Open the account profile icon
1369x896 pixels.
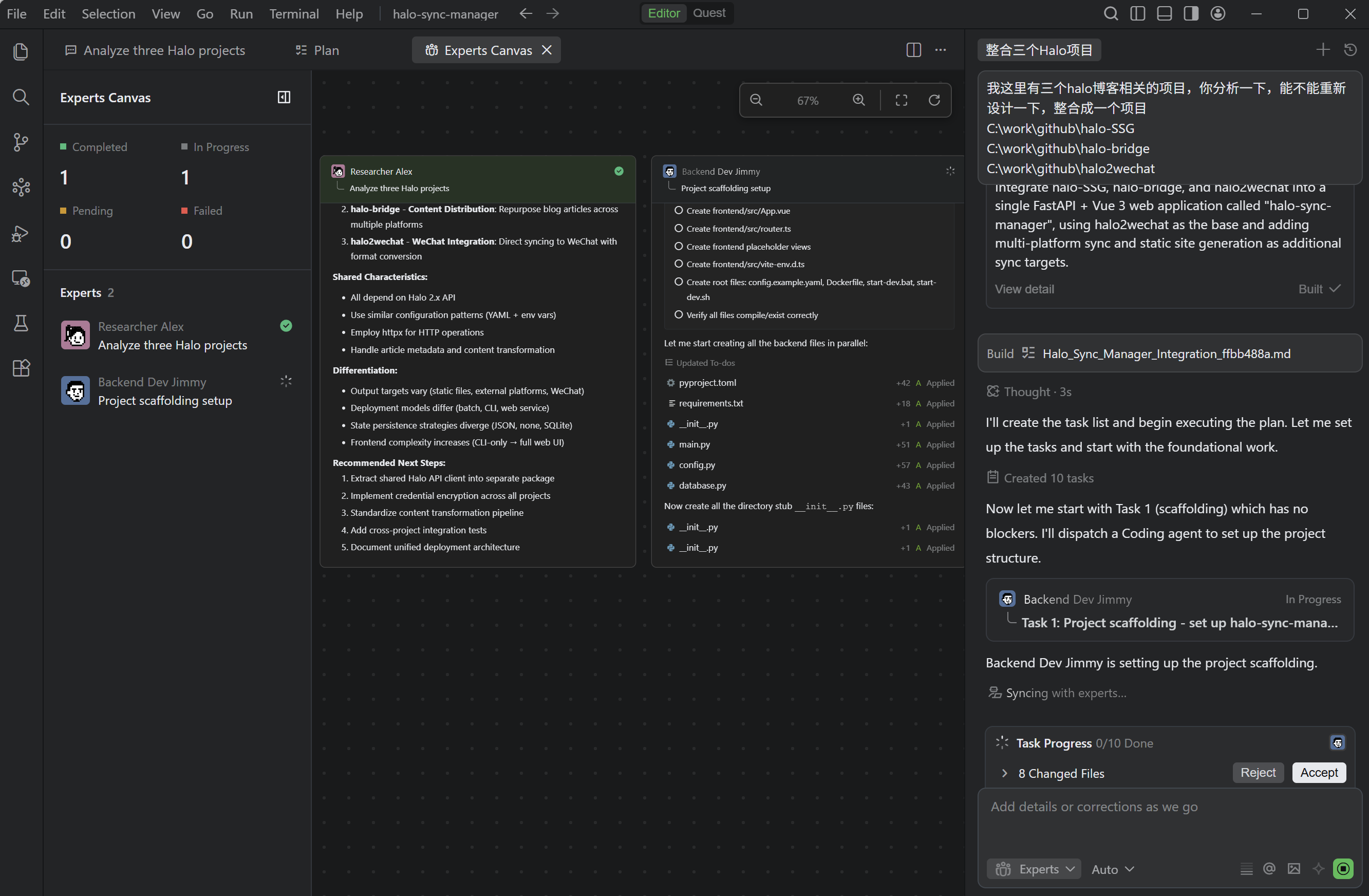tap(1218, 13)
